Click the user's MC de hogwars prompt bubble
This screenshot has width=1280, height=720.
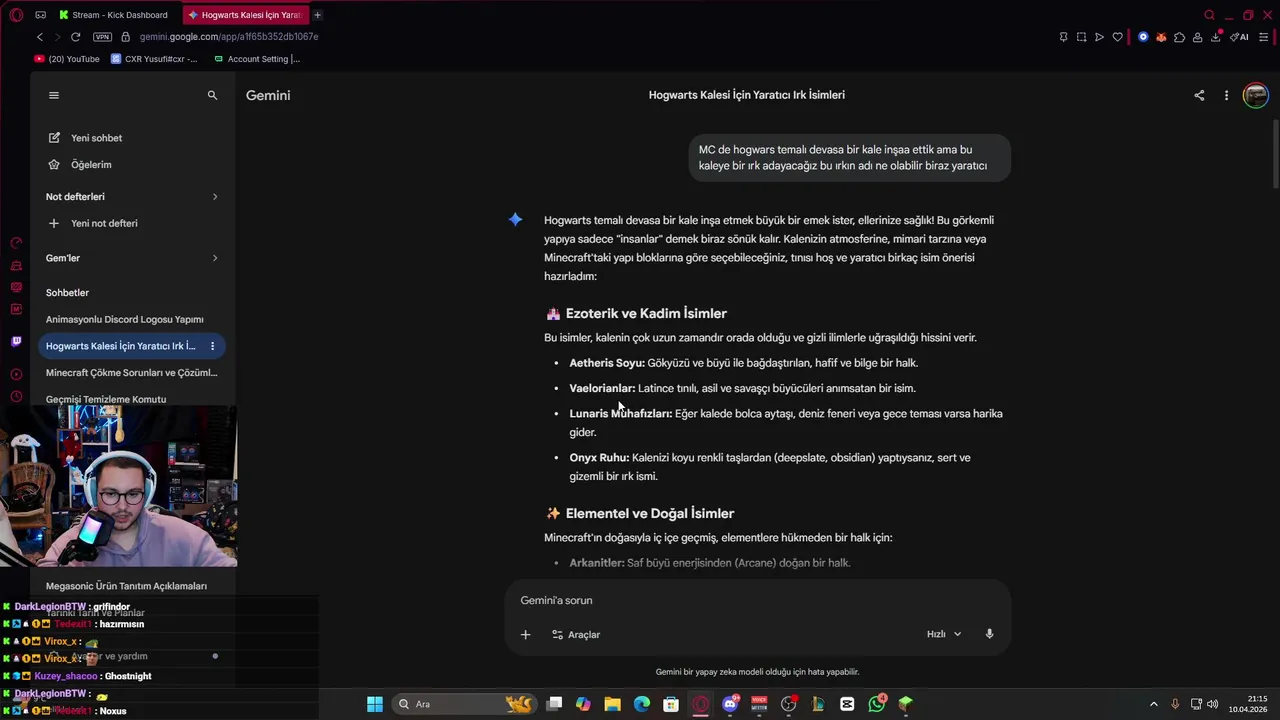pos(849,158)
